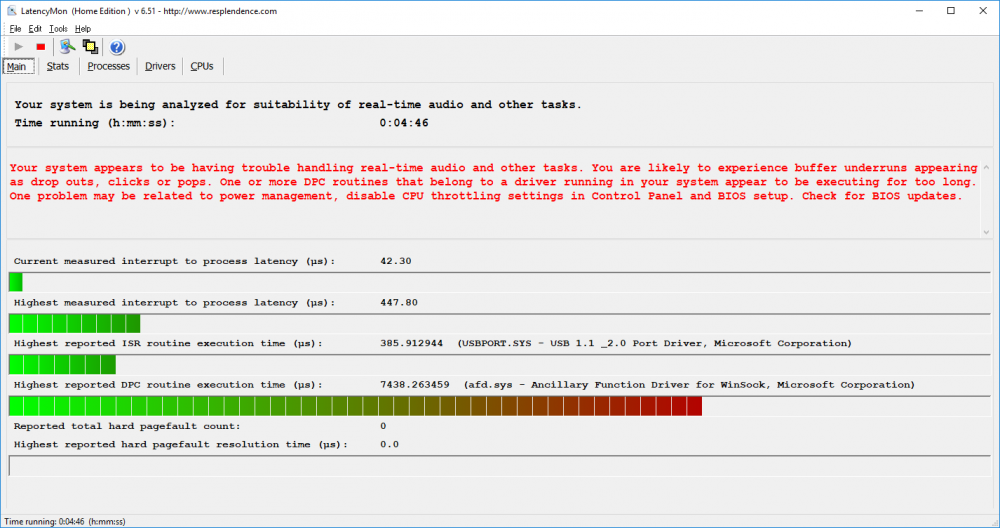Open the File menu
The height and width of the screenshot is (528, 1000).
[x=15, y=29]
